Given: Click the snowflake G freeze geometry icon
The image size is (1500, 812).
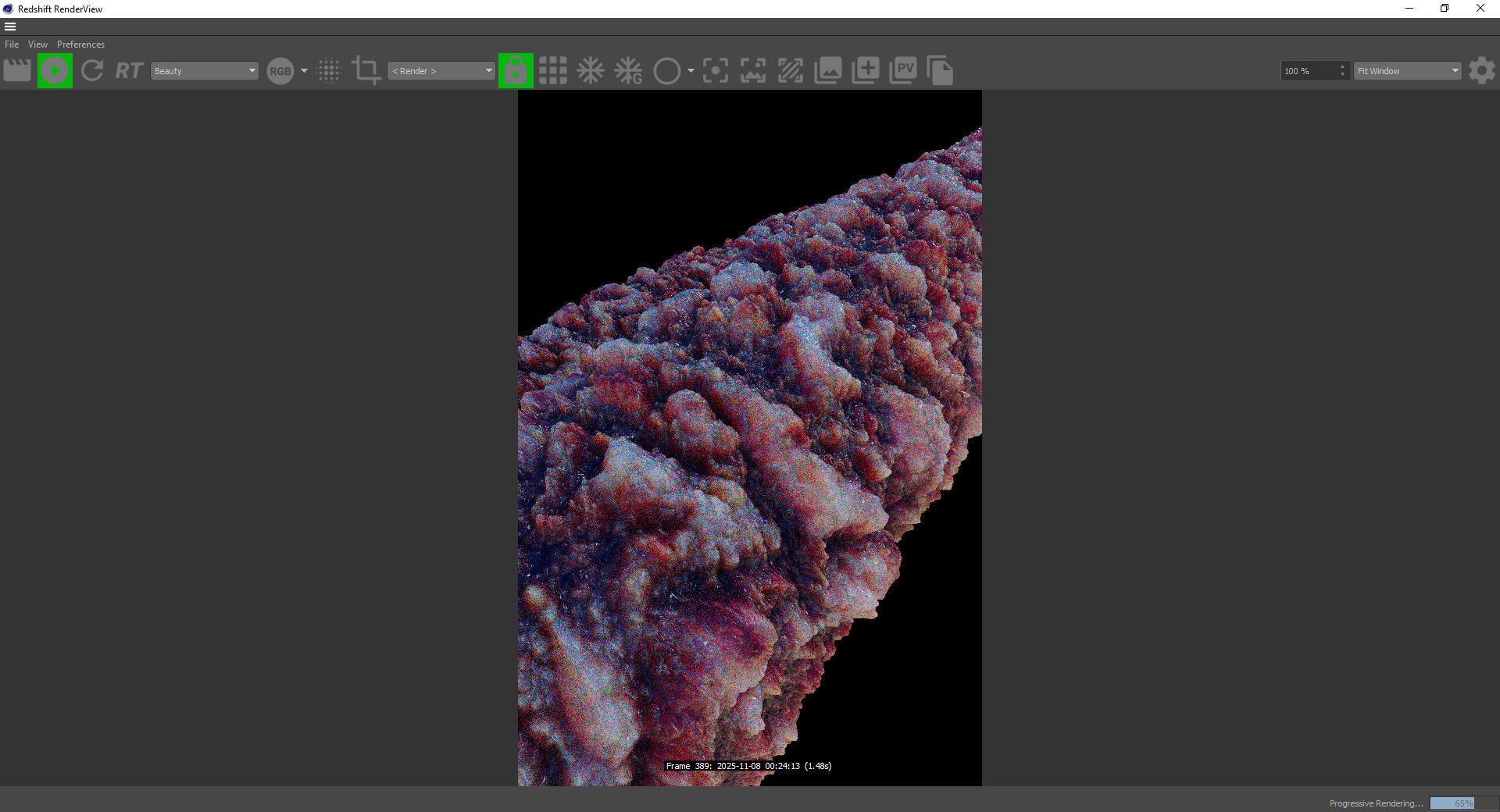Looking at the screenshot, I should click(628, 70).
